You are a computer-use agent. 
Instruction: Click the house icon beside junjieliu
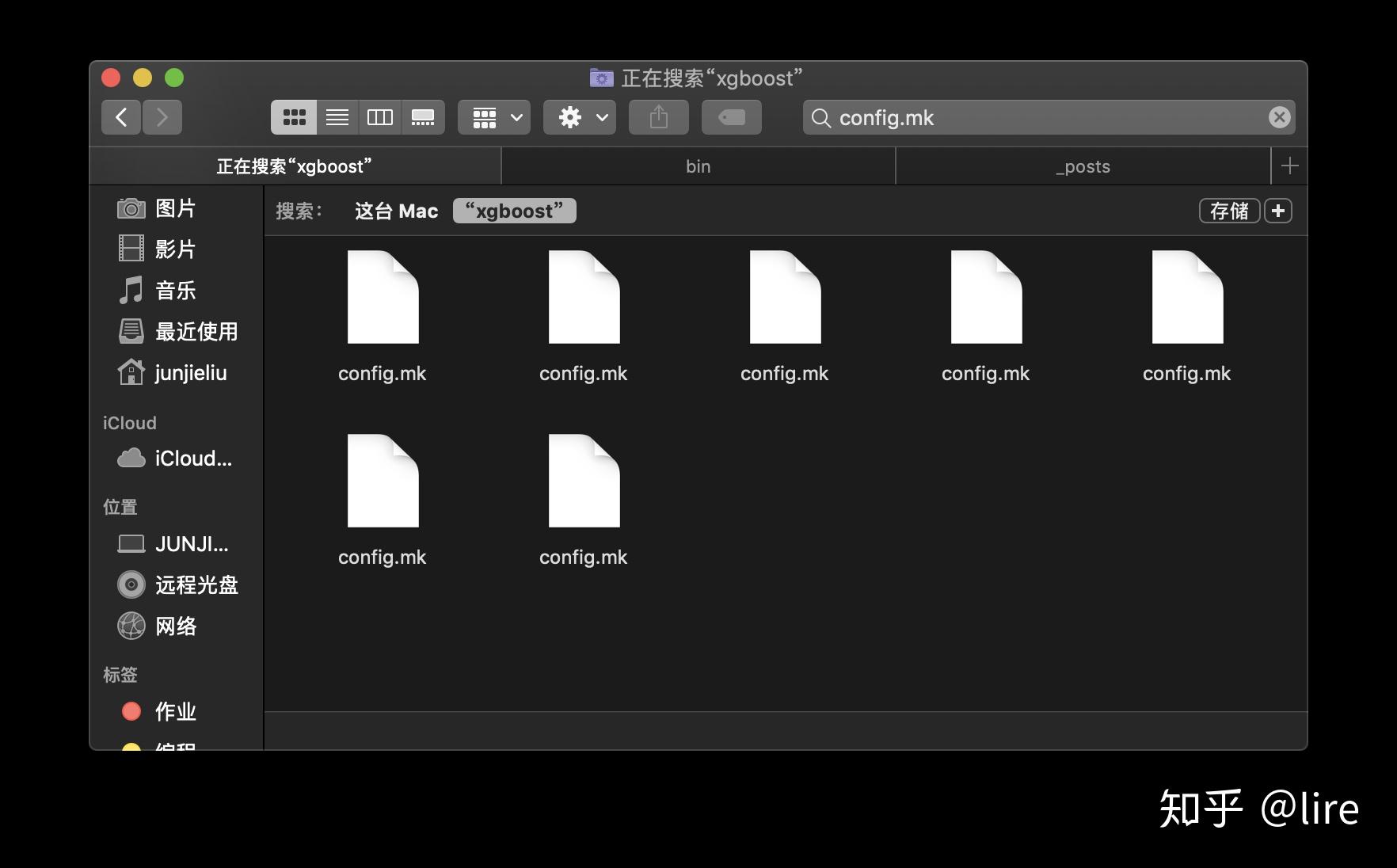click(131, 371)
